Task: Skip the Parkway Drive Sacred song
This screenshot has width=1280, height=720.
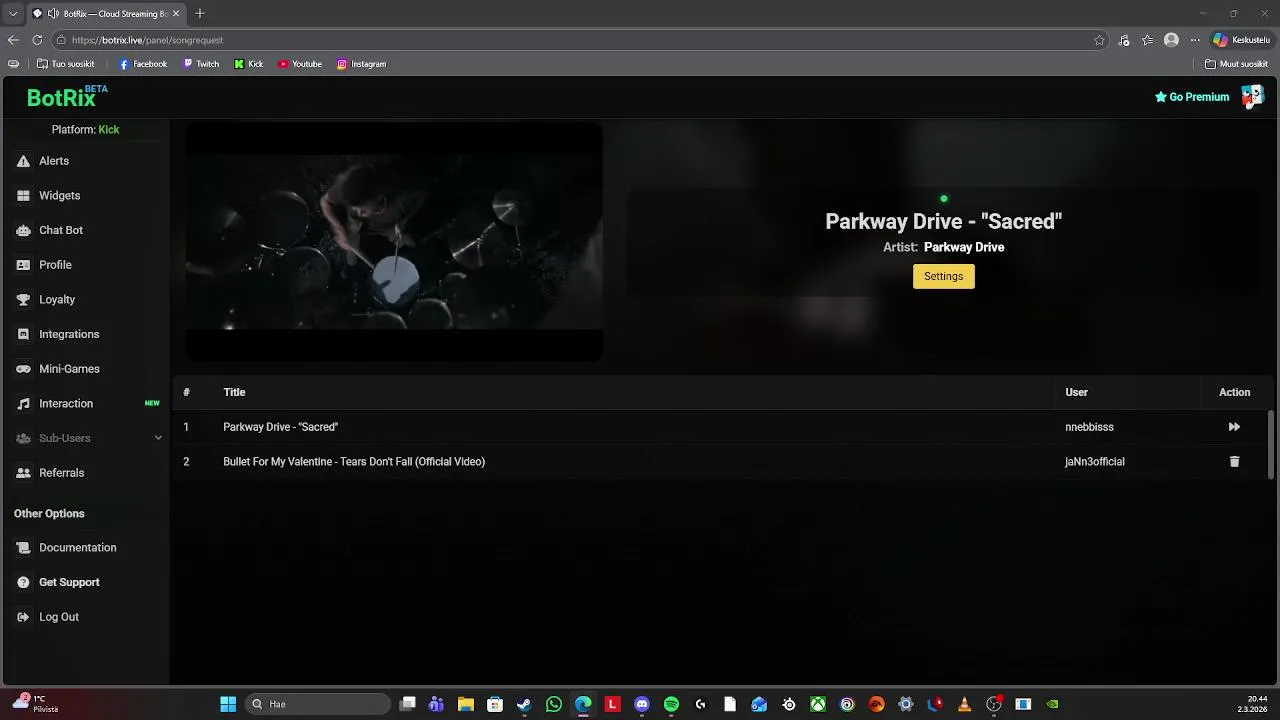Action: tap(1234, 427)
